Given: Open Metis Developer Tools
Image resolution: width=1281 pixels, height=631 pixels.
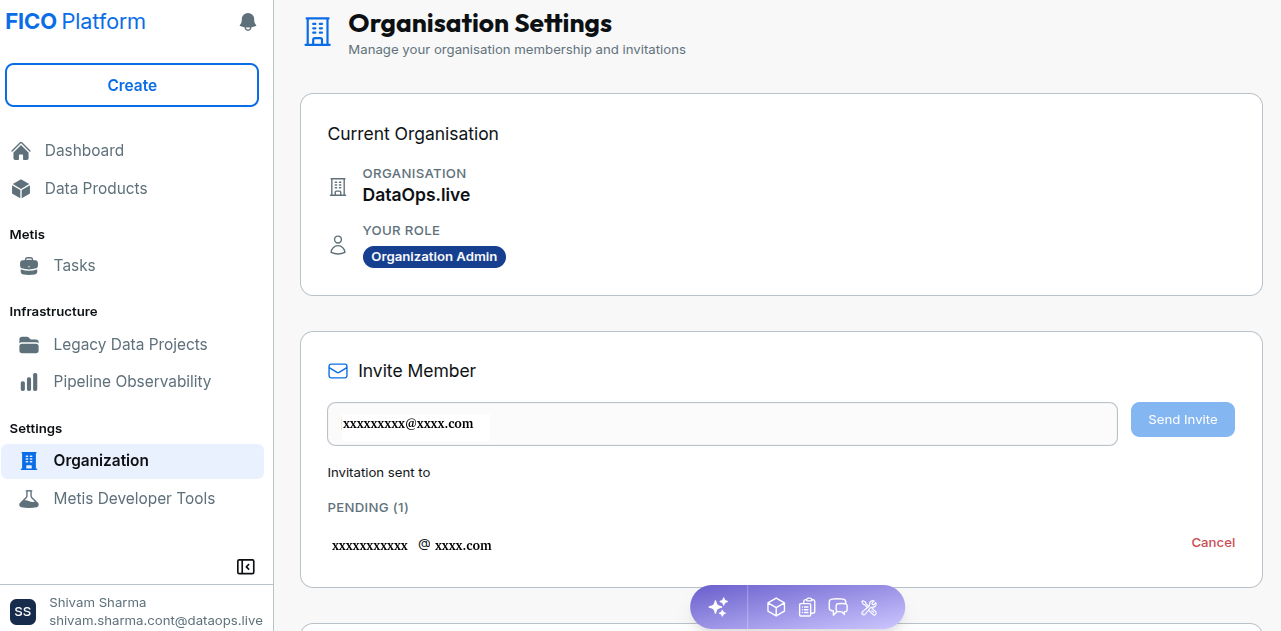Looking at the screenshot, I should 132,499.
